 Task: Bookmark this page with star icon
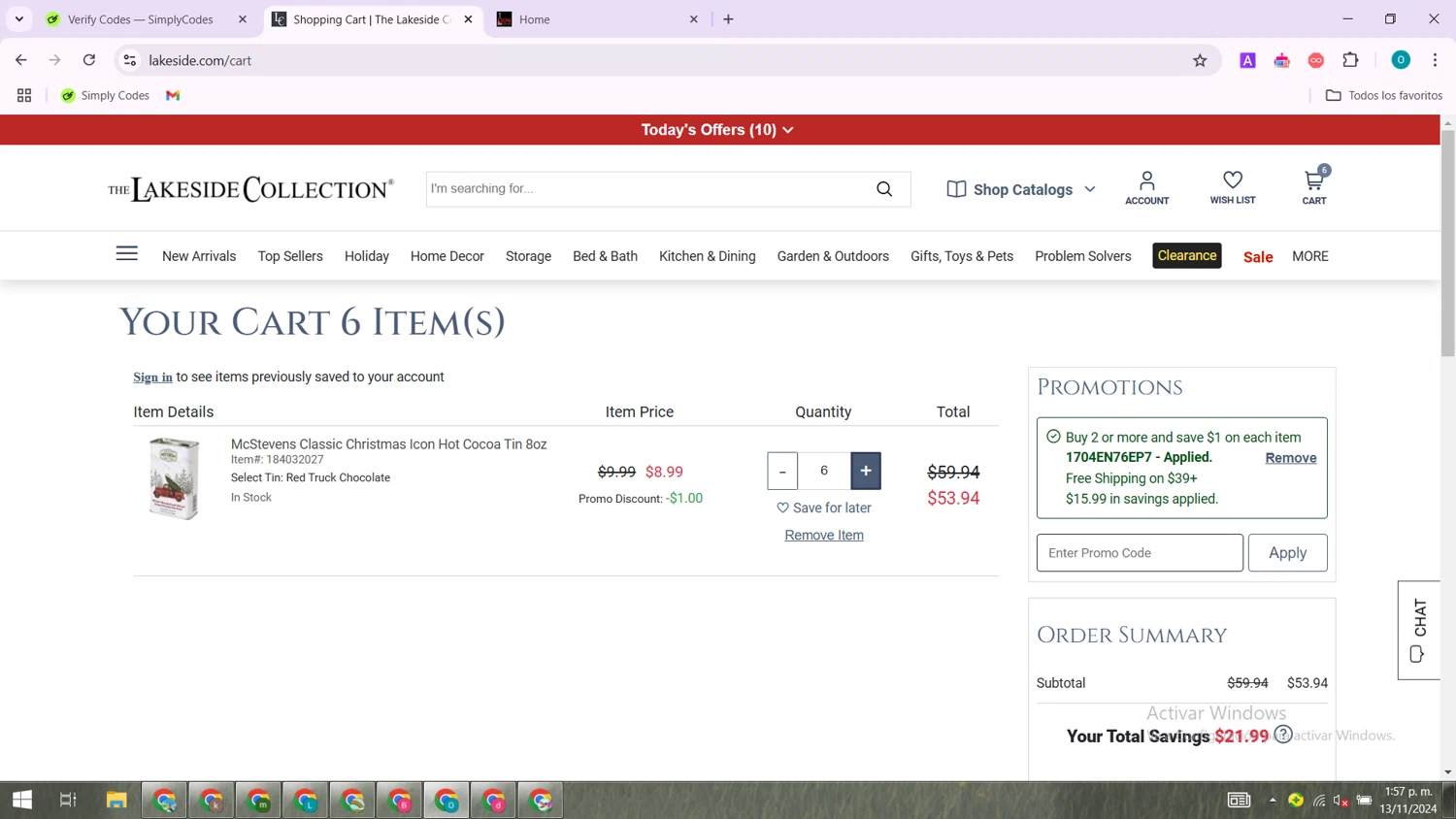coord(1200,60)
